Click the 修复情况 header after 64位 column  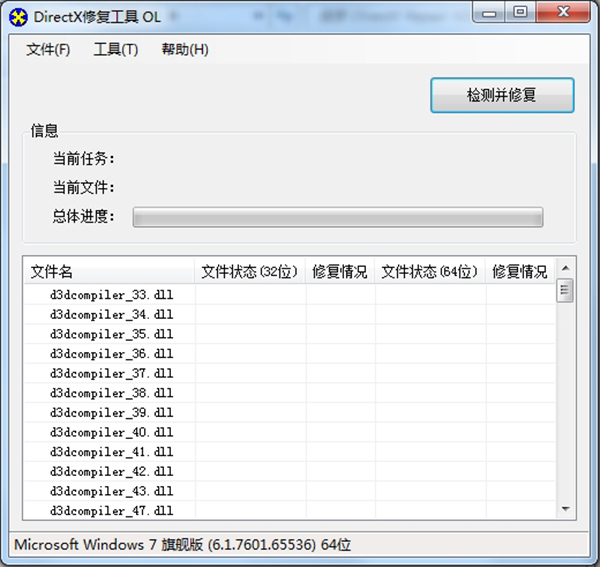(x=520, y=272)
